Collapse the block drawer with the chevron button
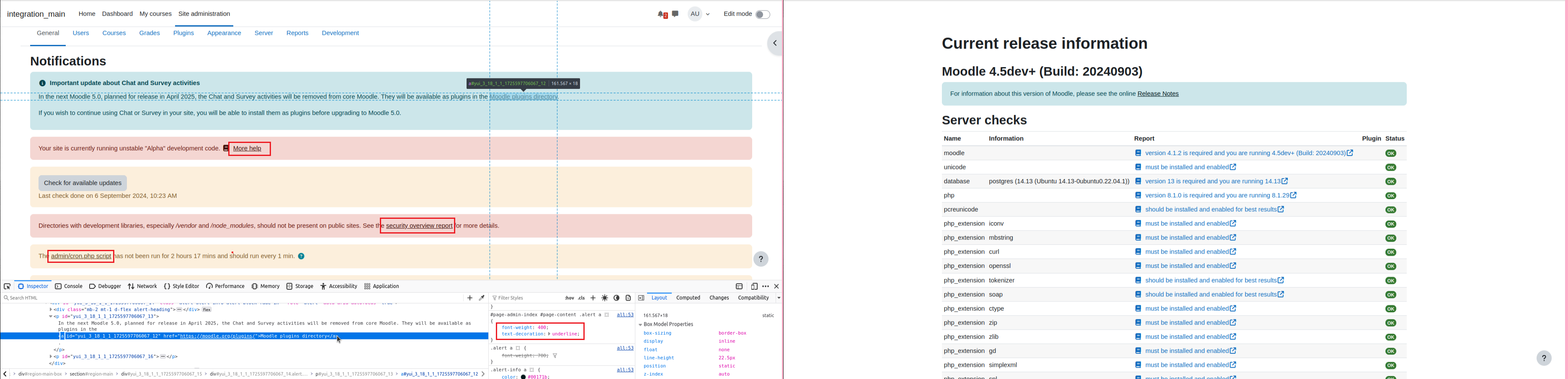This screenshot has width=1568, height=379. pos(774,43)
